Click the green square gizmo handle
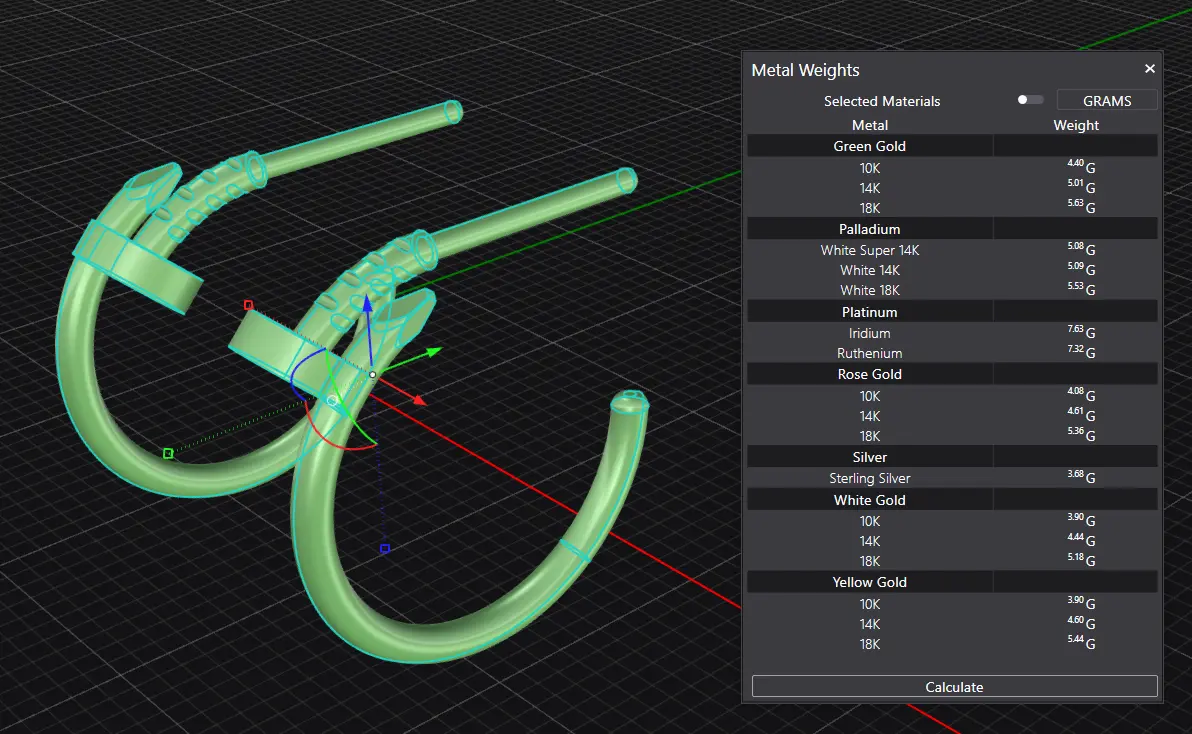Viewport: 1192px width, 734px height. click(x=168, y=454)
